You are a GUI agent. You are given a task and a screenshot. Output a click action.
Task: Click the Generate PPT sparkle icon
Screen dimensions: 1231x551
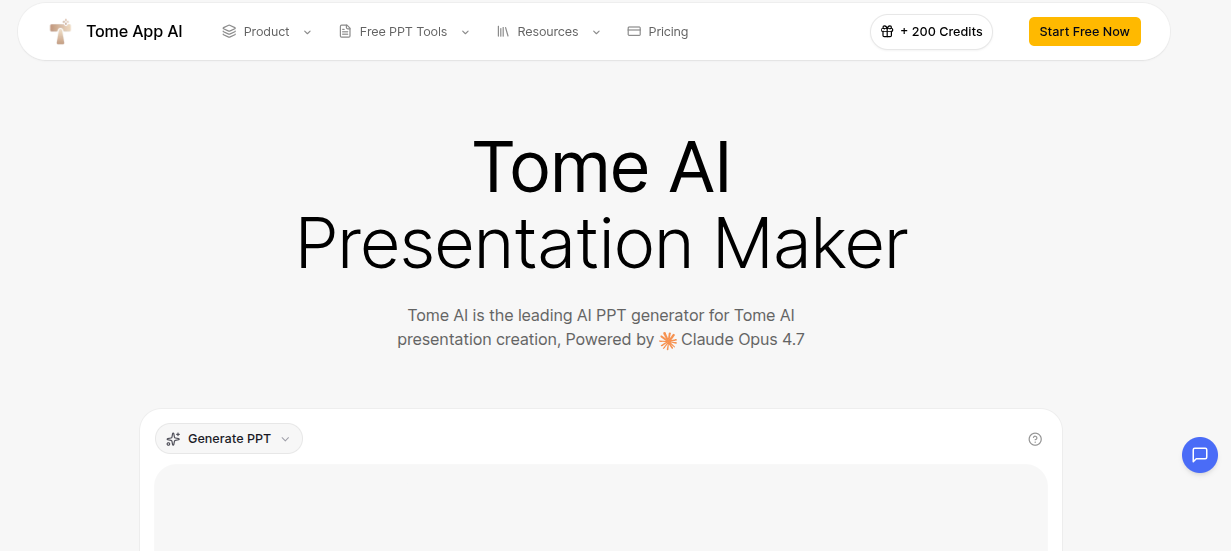(x=173, y=439)
